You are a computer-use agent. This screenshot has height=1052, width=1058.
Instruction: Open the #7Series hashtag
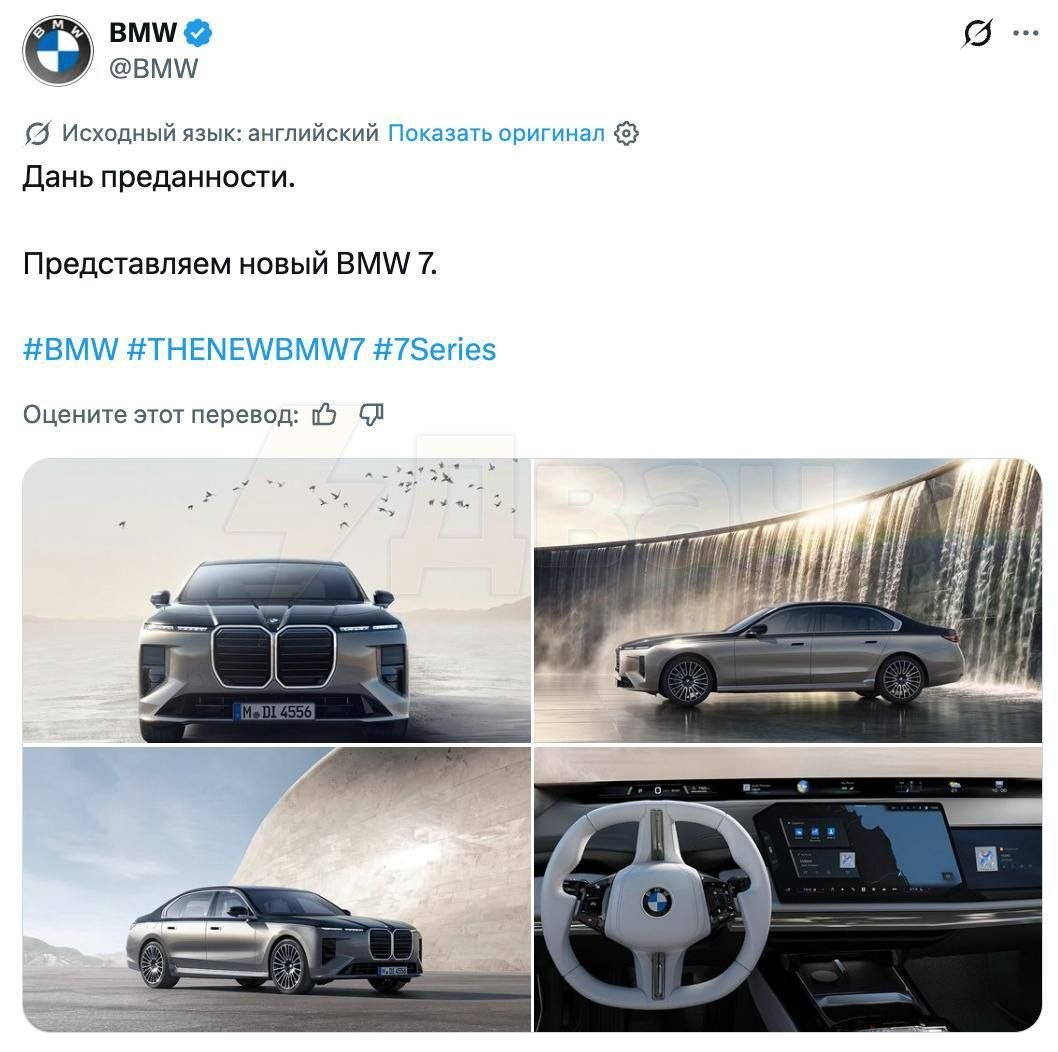point(435,350)
